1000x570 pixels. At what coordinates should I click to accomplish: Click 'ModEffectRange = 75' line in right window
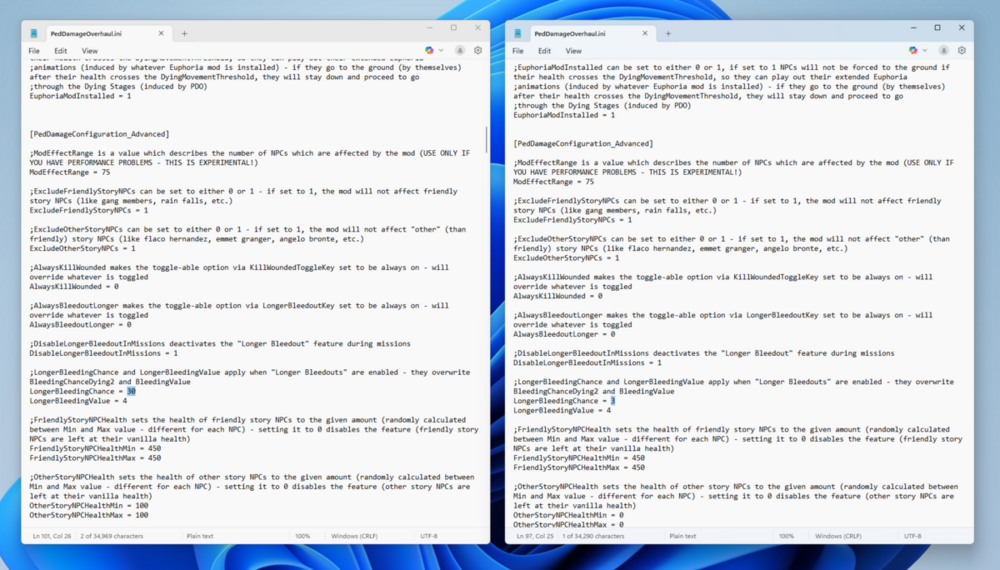[554, 182]
